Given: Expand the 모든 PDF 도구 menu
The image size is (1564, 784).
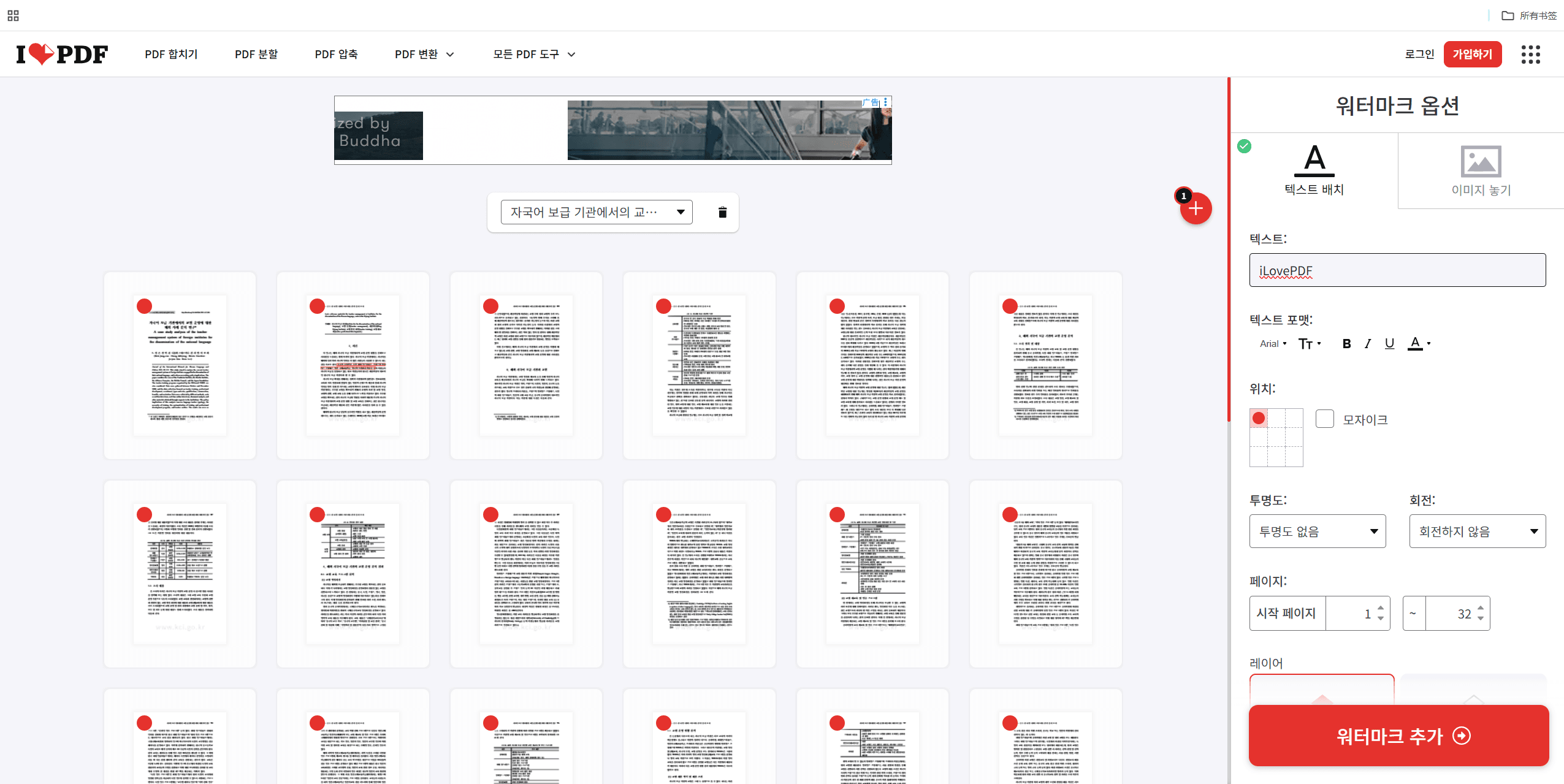Looking at the screenshot, I should coord(534,55).
